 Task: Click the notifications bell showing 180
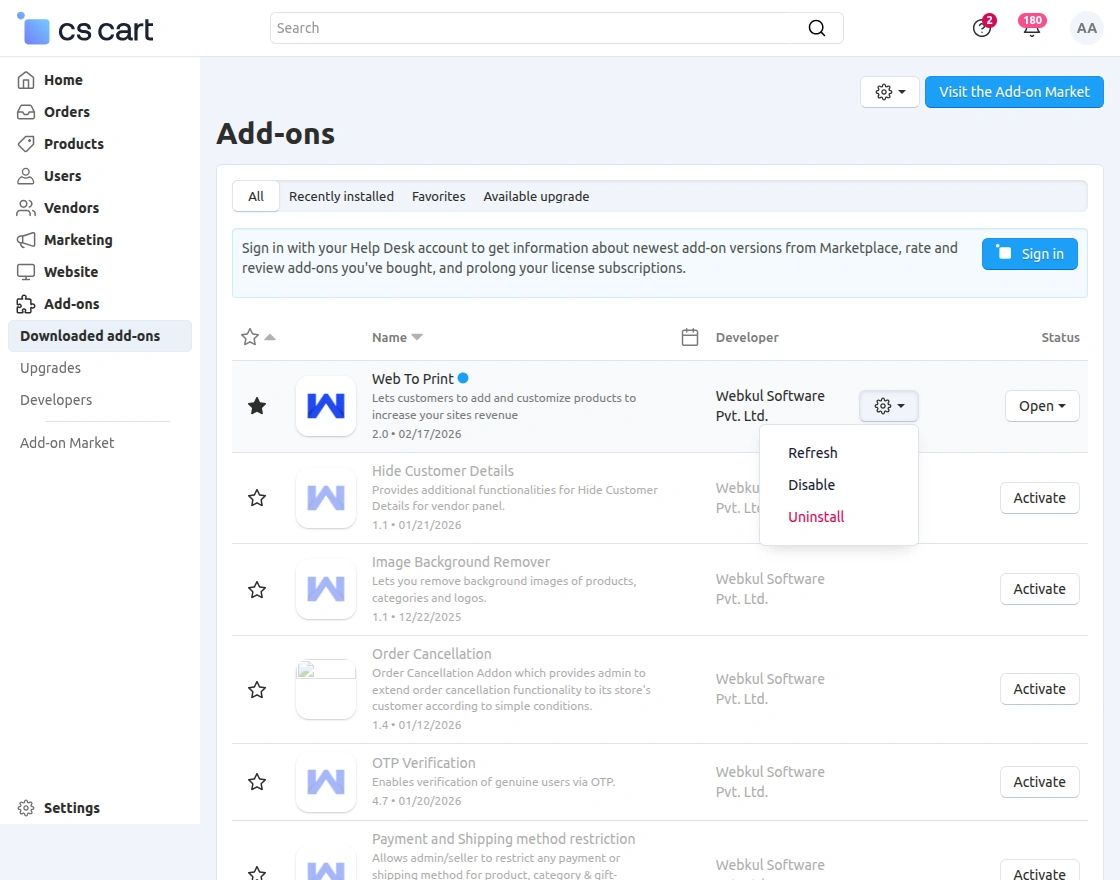click(x=1031, y=28)
